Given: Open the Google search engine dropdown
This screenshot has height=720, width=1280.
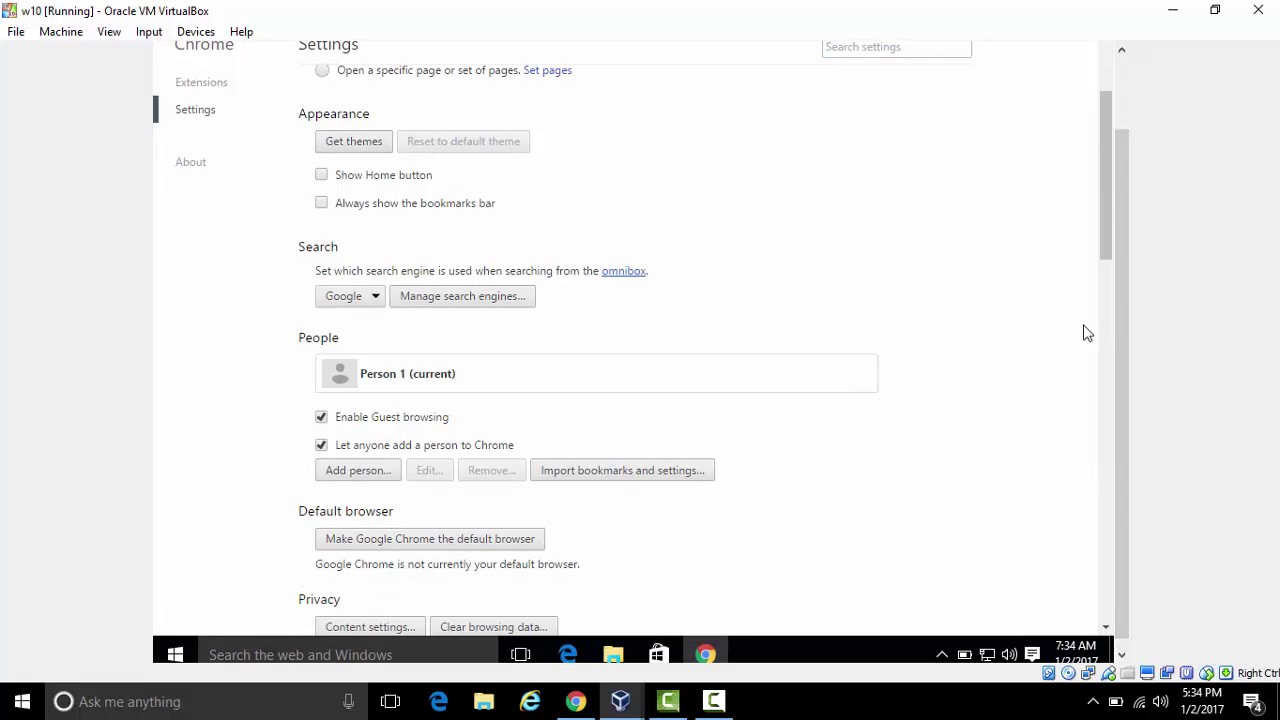Looking at the screenshot, I should (x=350, y=296).
